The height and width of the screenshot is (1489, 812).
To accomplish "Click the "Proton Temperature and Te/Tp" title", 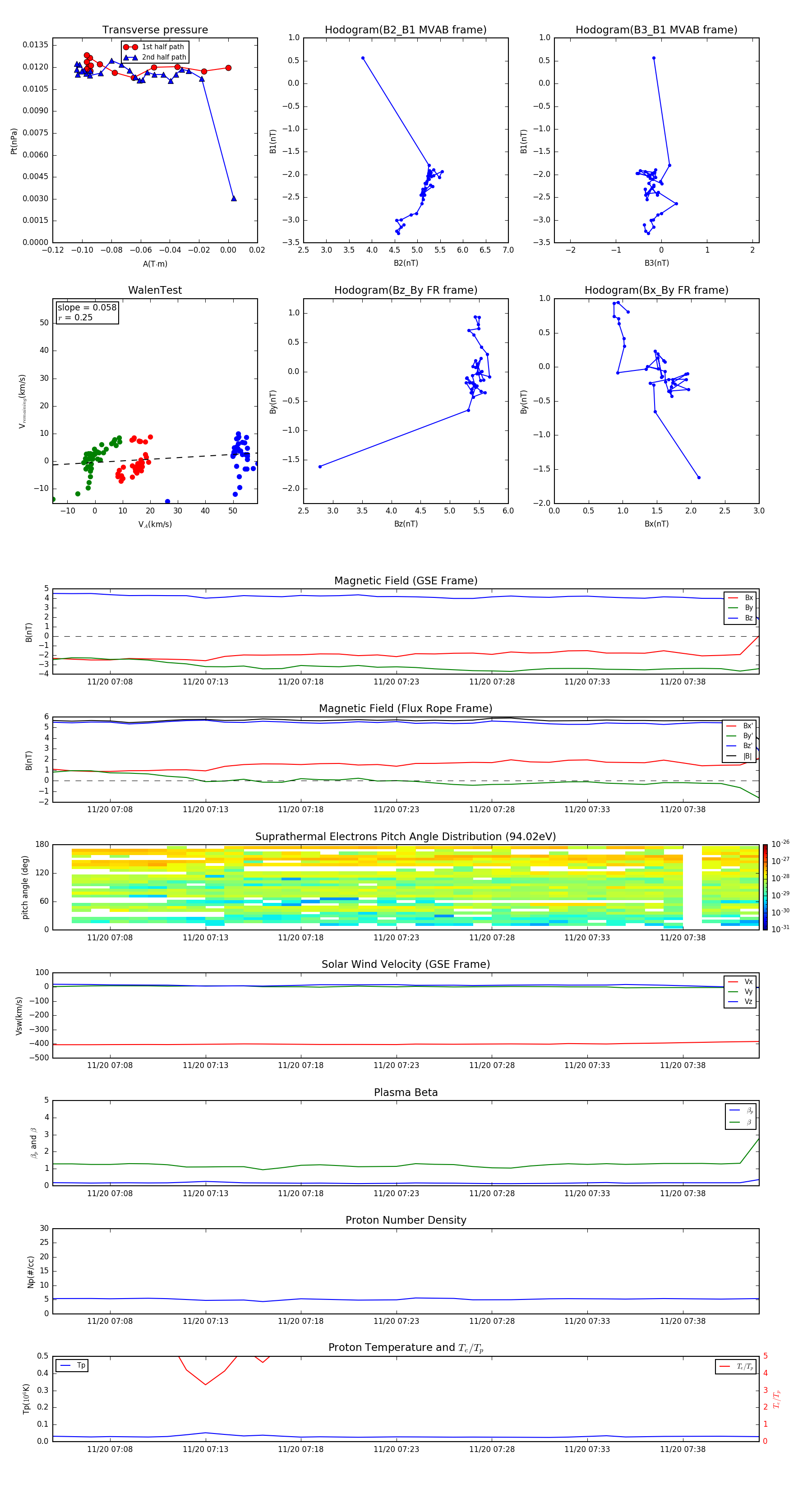I will (406, 1348).
